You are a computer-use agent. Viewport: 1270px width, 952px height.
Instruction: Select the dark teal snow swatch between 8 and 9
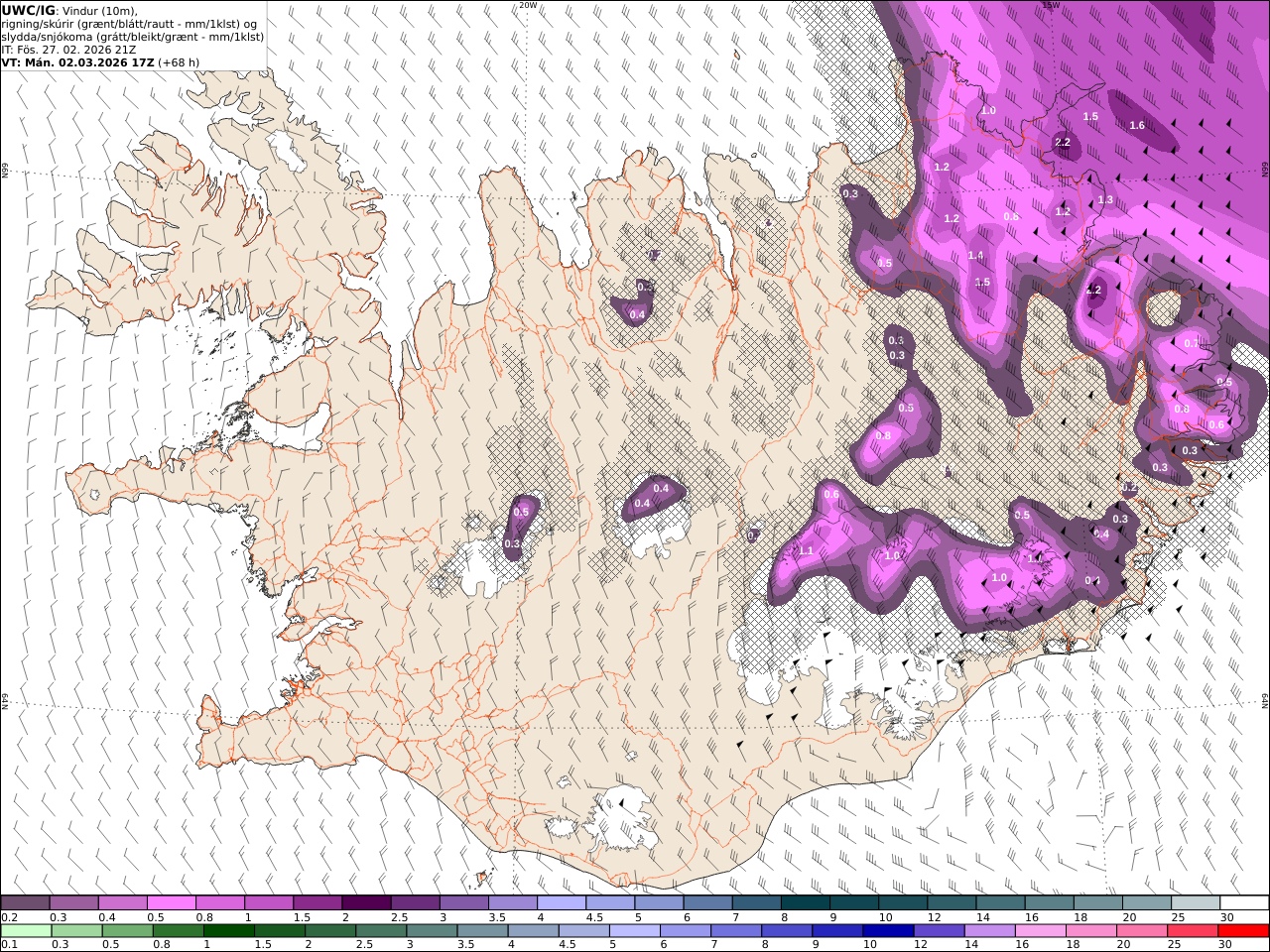pos(805,902)
